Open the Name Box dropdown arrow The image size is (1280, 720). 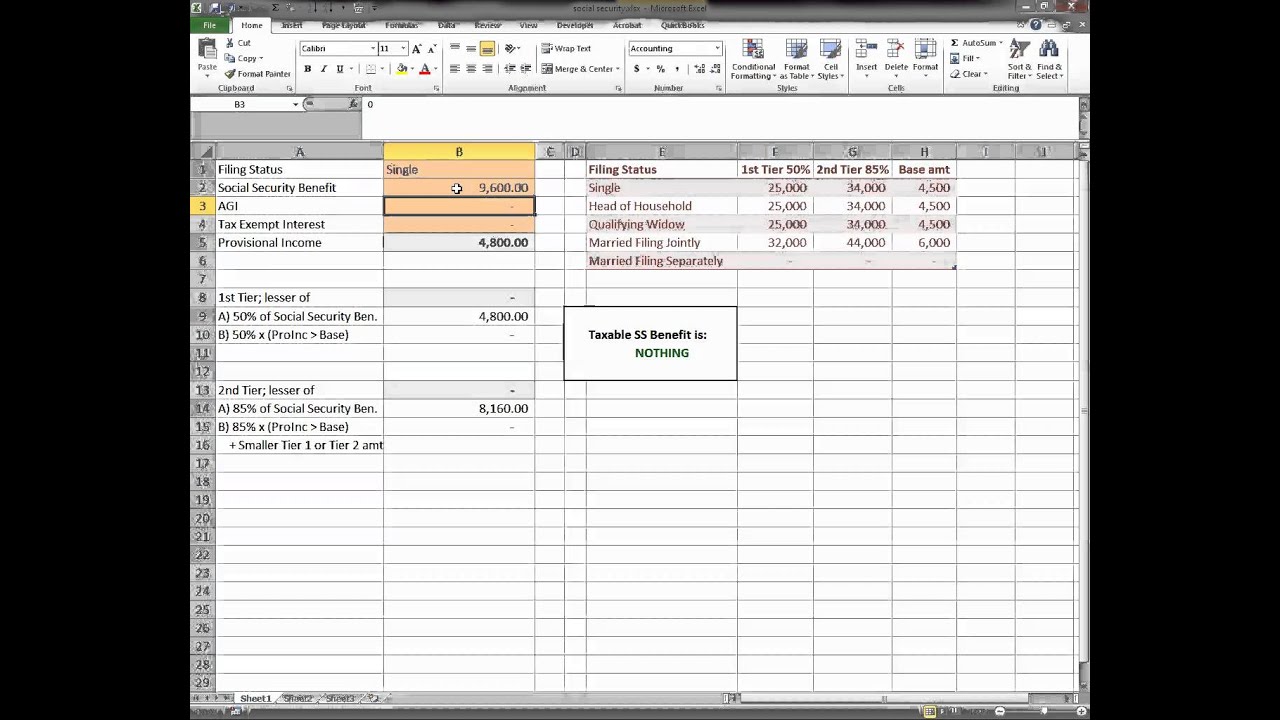(295, 104)
